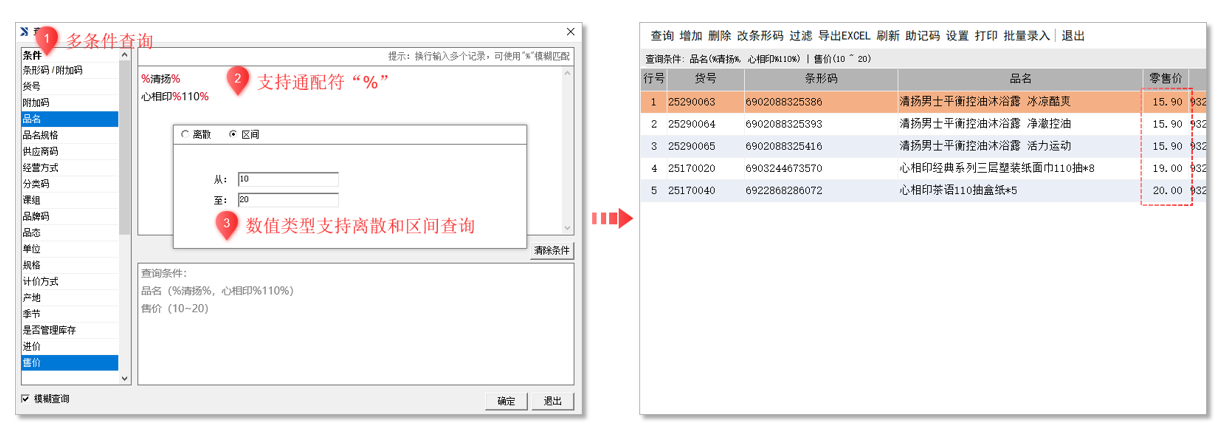Click the %清扬% entry in the text area
The width and height of the screenshot is (1217, 431).
[x=160, y=78]
